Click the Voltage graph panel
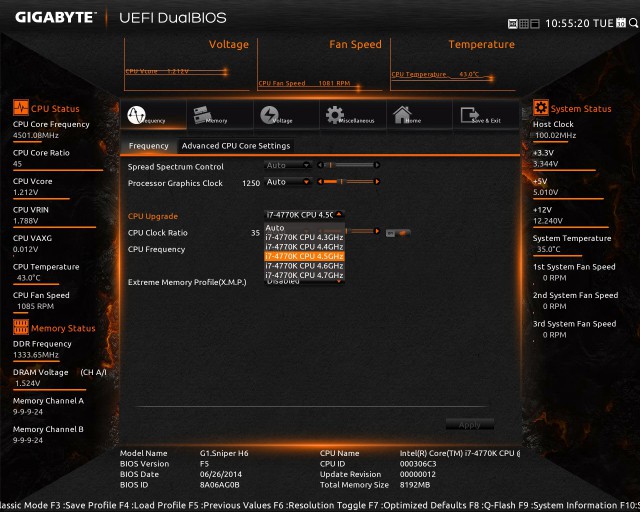 point(187,65)
